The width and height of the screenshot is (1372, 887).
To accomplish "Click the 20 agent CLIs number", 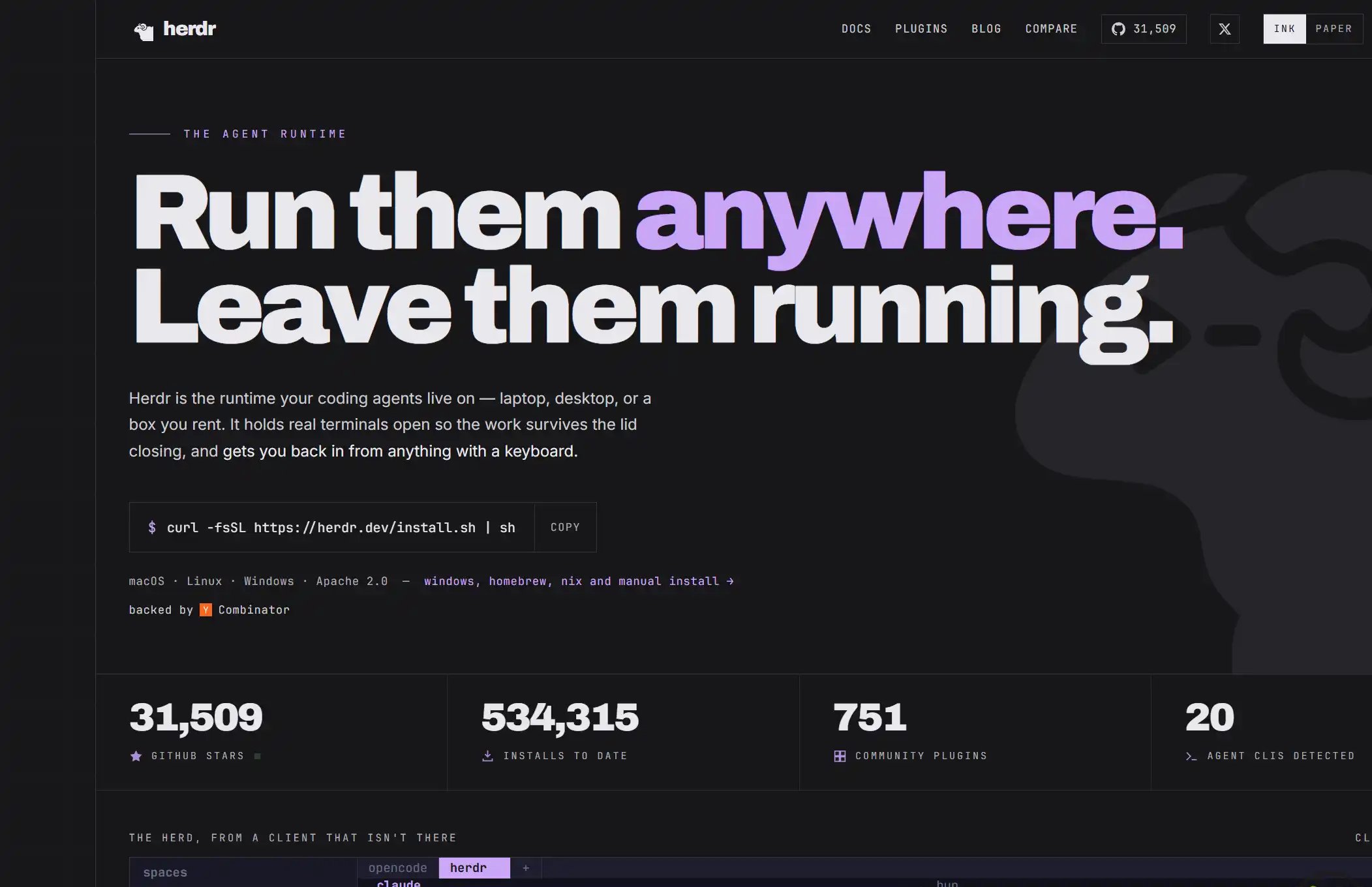I will pos(1210,717).
